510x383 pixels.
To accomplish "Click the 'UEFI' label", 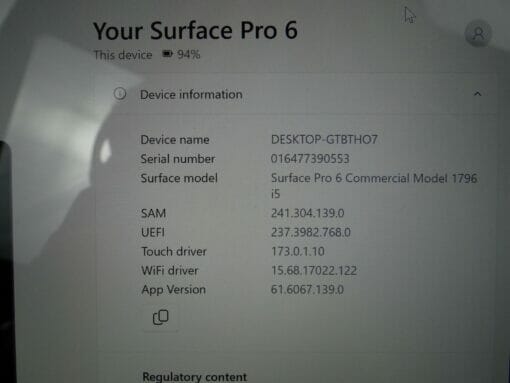I will [153, 232].
